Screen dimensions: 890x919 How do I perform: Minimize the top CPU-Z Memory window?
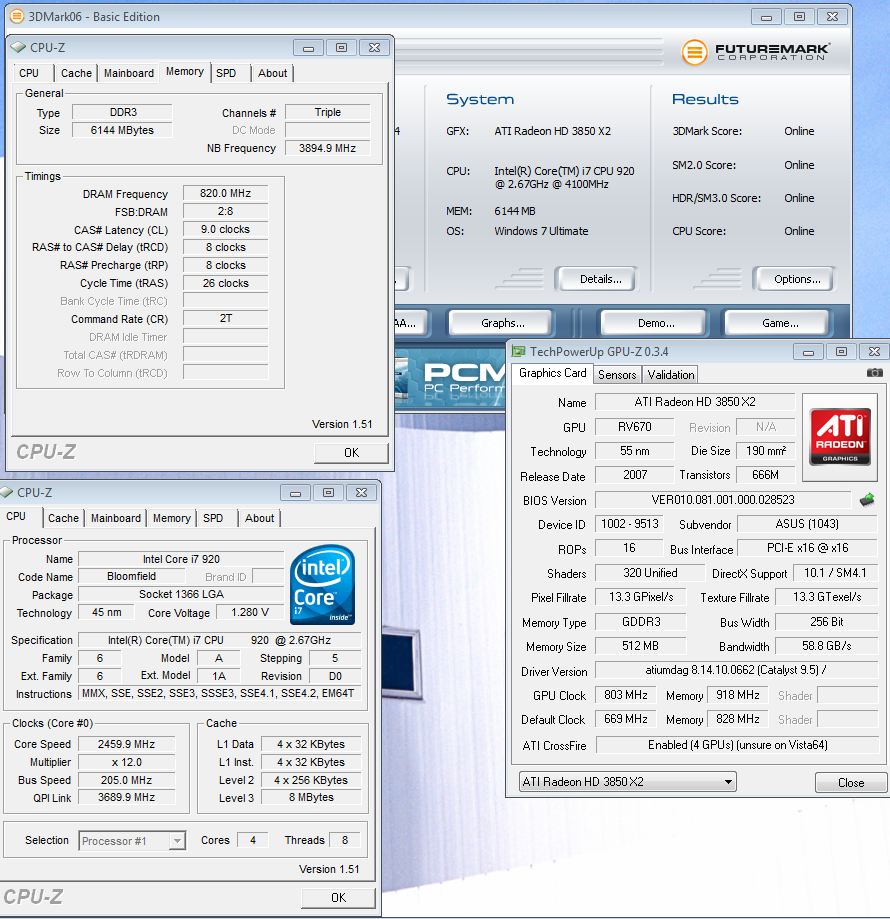[309, 48]
